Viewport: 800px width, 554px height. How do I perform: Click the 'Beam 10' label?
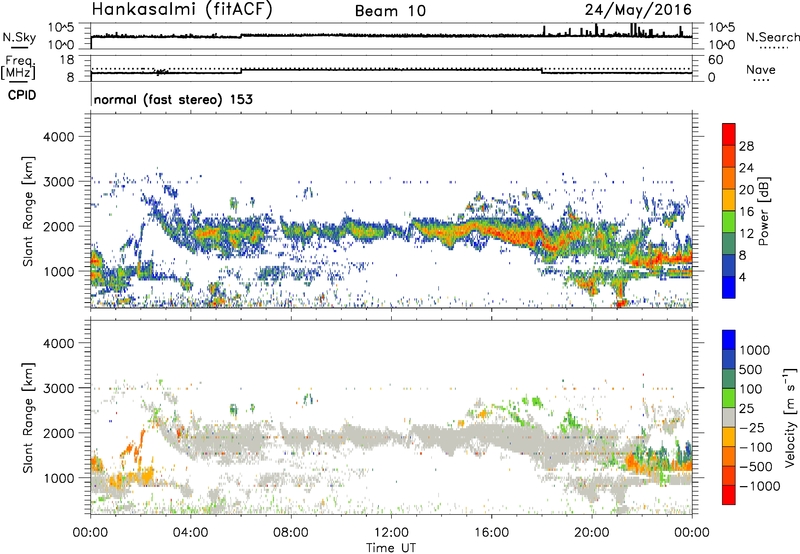click(x=390, y=11)
